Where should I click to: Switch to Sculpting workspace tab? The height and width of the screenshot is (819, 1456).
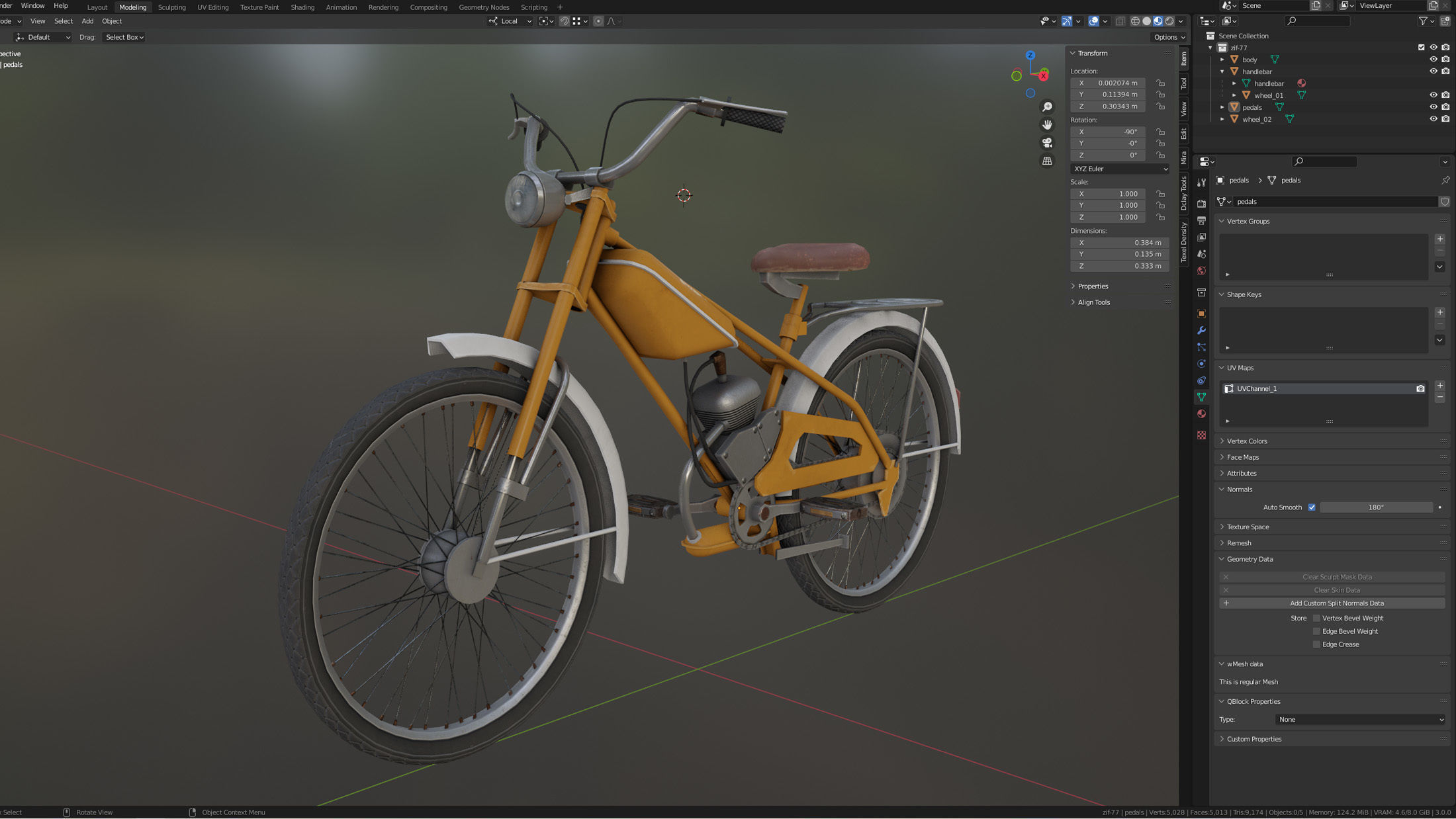pos(171,7)
